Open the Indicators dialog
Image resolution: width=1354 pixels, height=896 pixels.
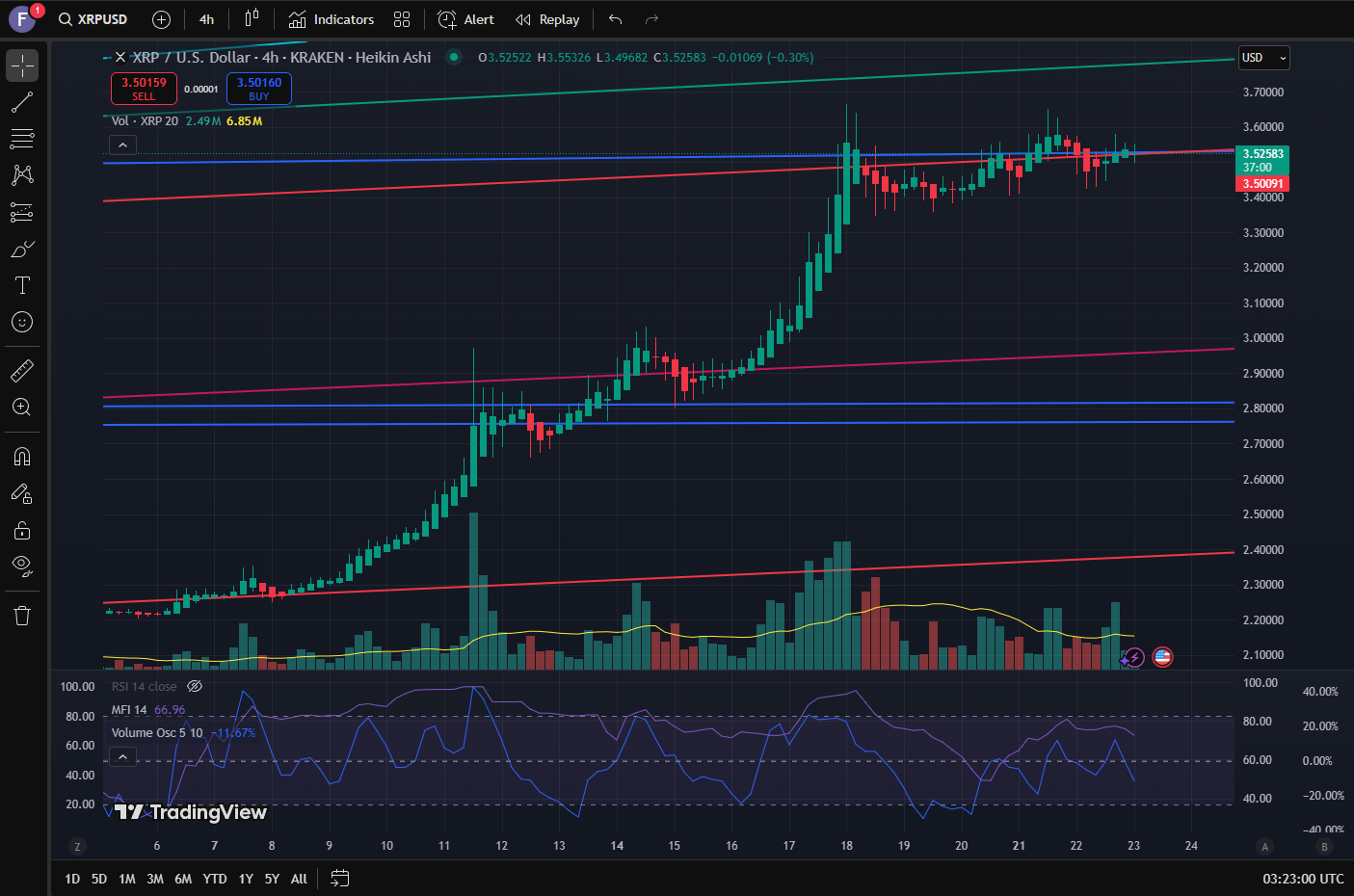[332, 19]
